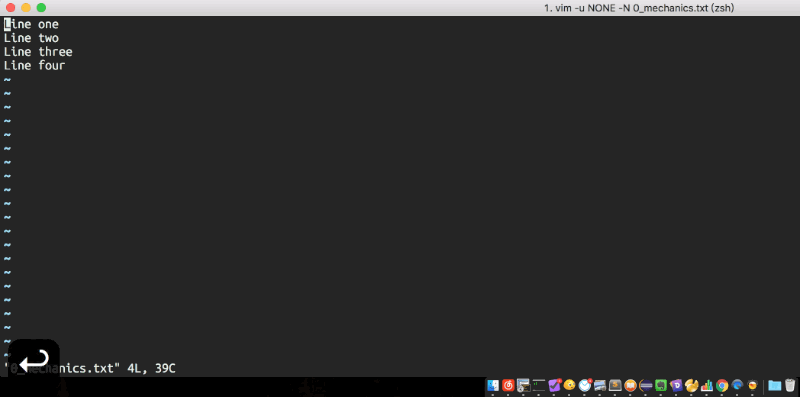Click on the word "three"
Image resolution: width=800 pixels, height=397 pixels.
click(55, 52)
